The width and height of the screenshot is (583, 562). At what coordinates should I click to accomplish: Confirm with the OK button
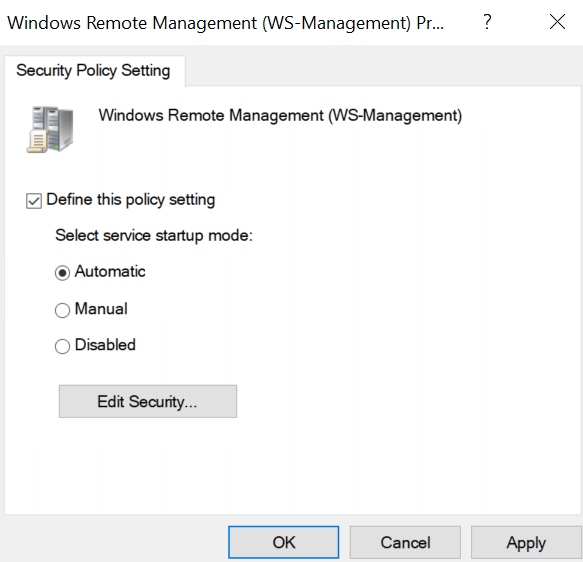click(283, 542)
